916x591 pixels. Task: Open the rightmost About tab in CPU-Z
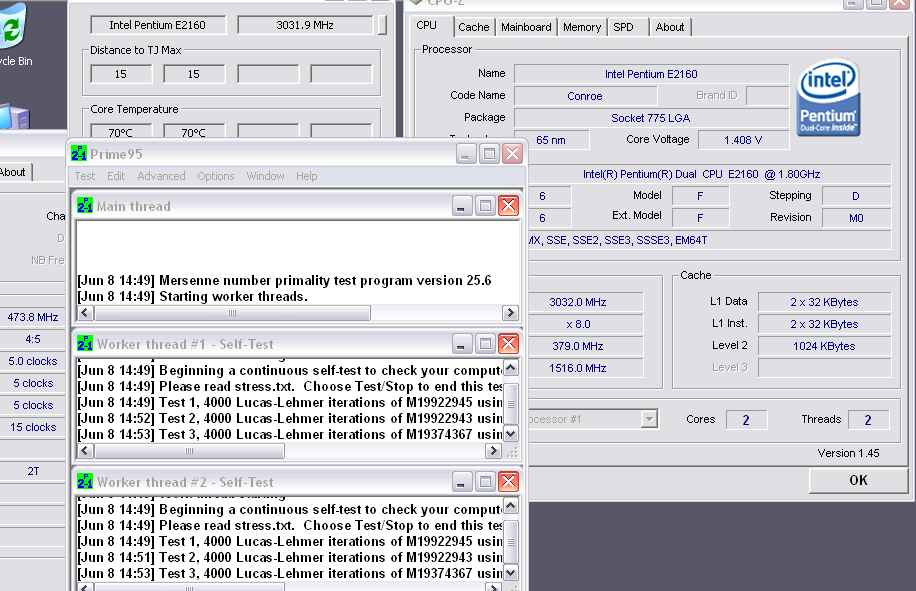click(x=669, y=27)
